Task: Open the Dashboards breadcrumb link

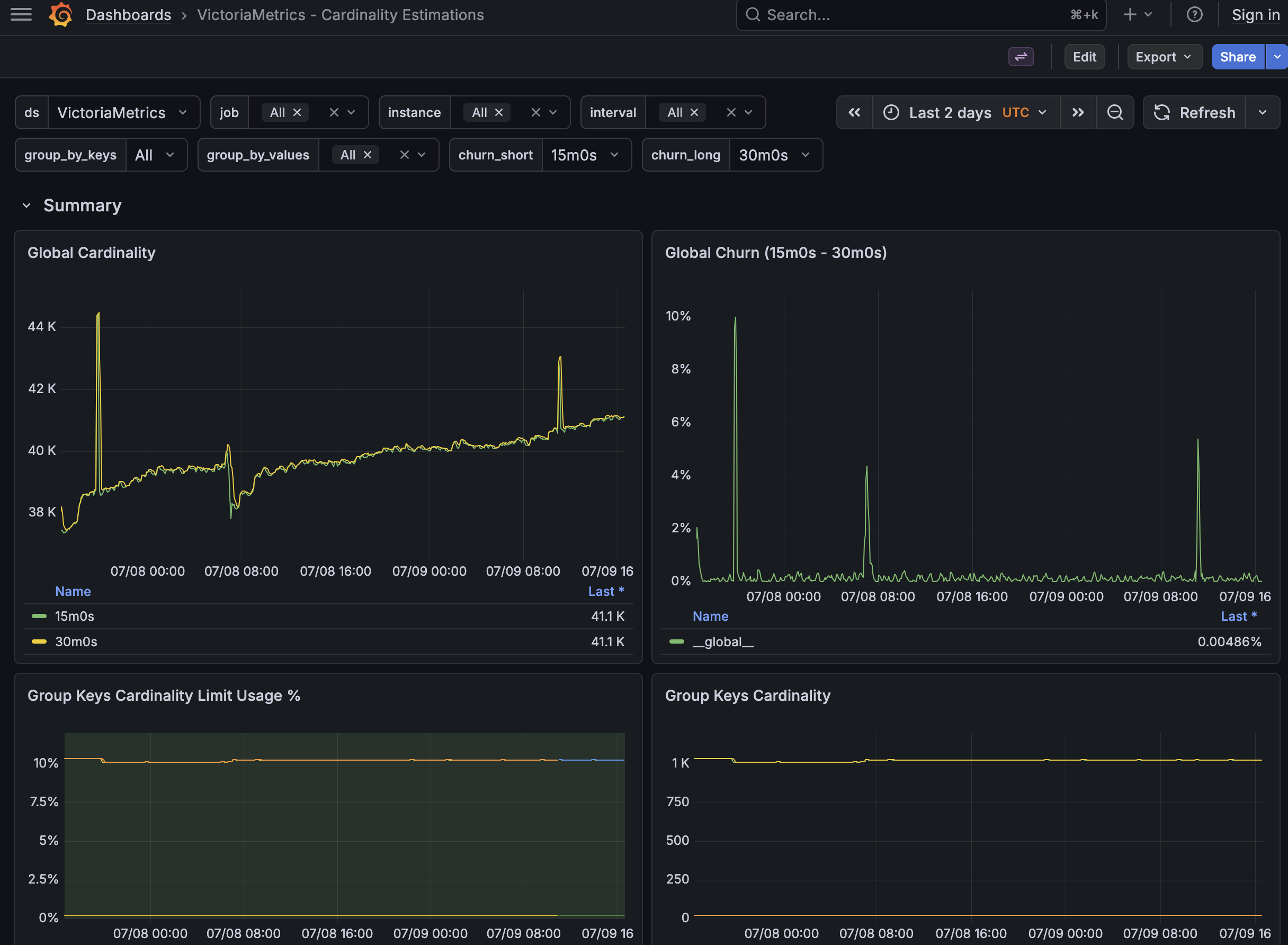Action: 128,15
